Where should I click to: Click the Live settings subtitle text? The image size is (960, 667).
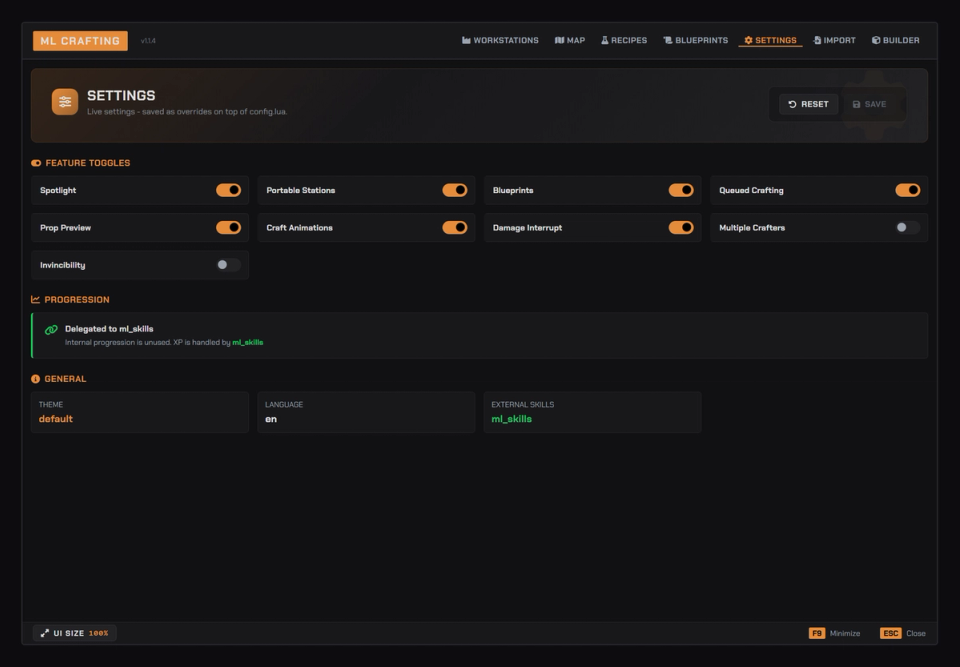[x=187, y=111]
